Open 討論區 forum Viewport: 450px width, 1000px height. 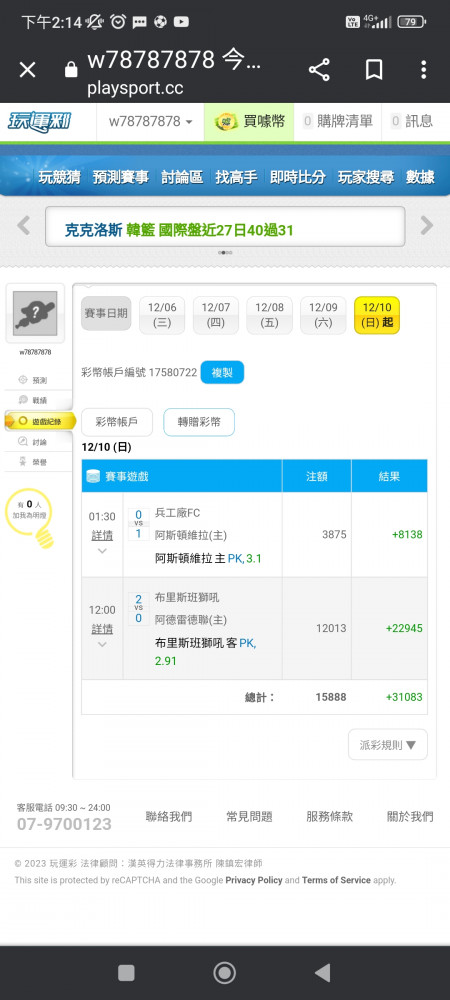click(182, 177)
